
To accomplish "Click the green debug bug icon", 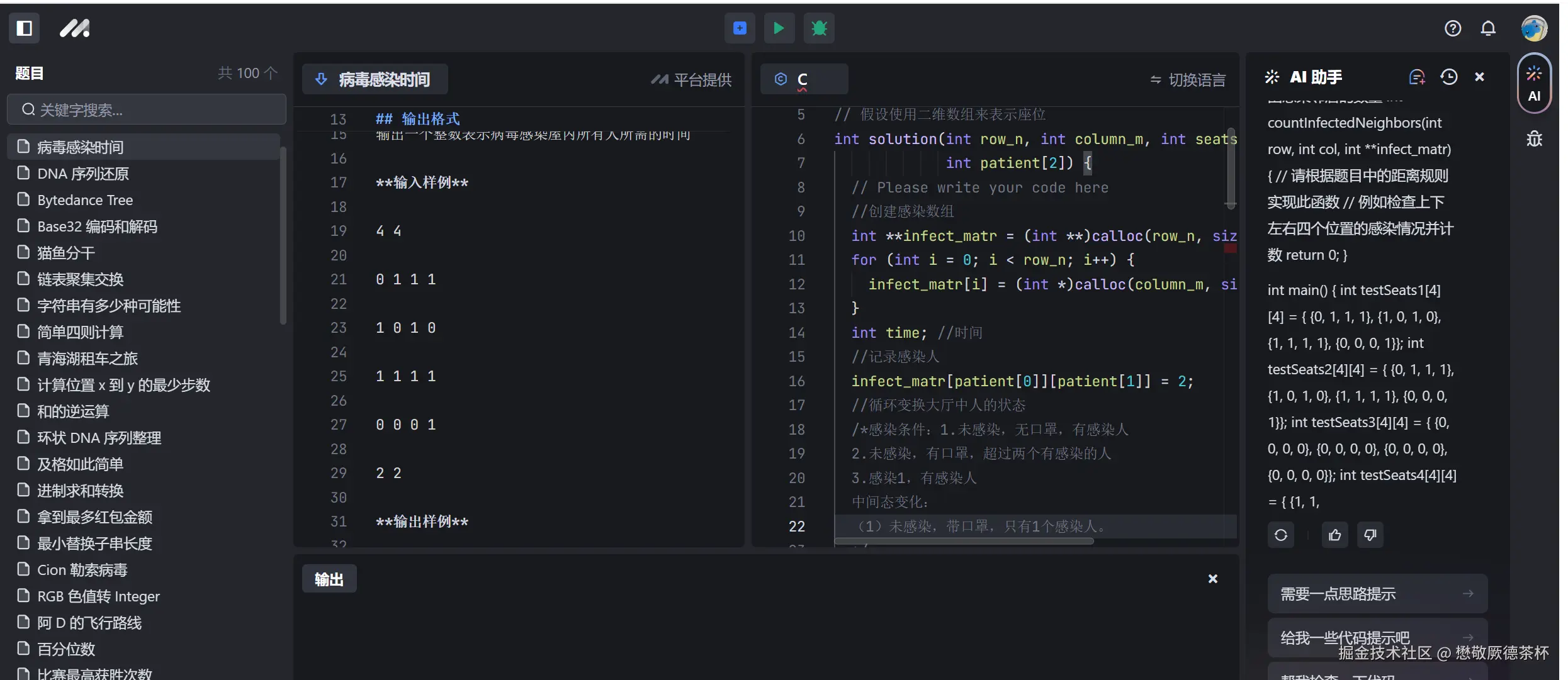I will pyautogui.click(x=818, y=28).
